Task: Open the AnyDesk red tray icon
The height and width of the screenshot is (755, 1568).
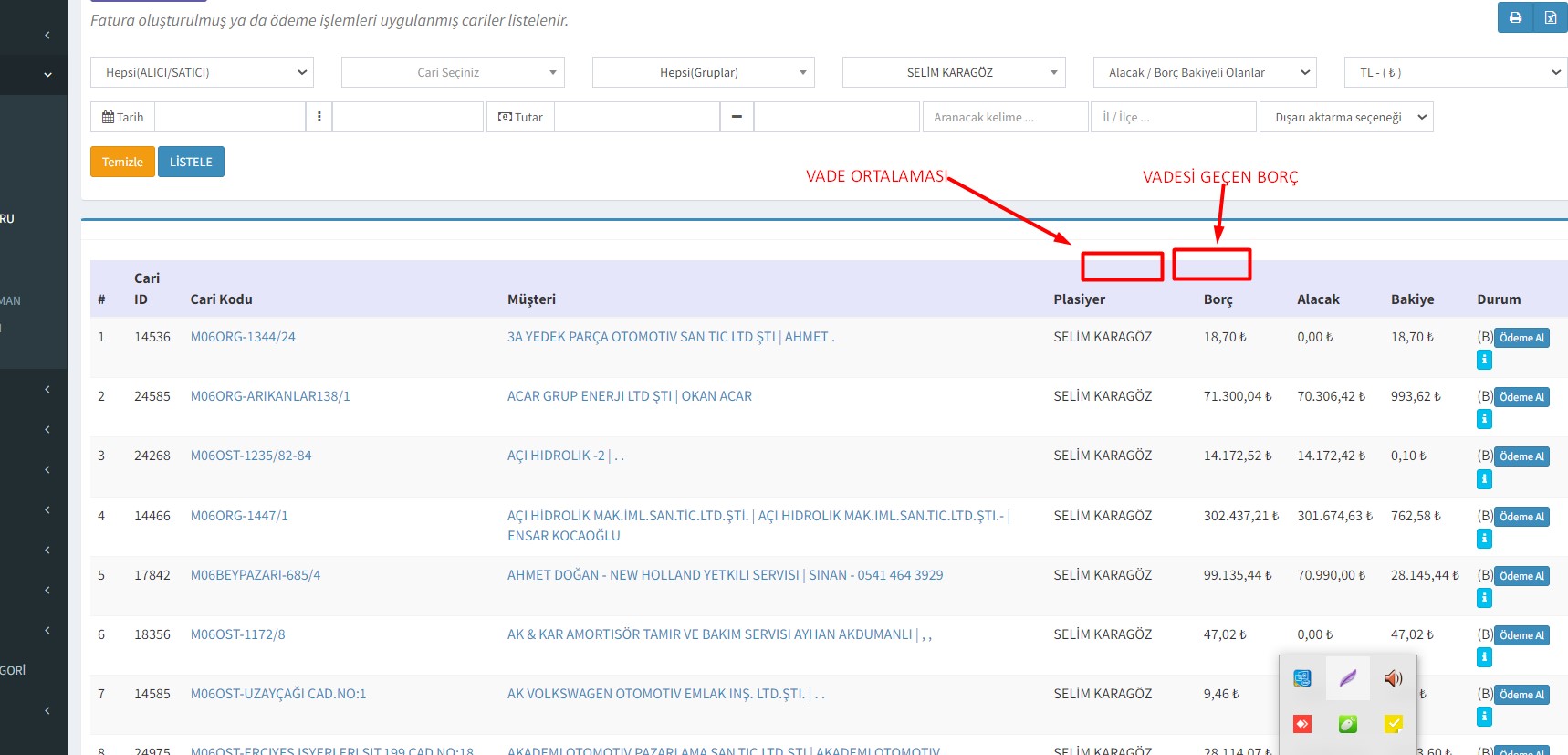Action: coord(1302,724)
